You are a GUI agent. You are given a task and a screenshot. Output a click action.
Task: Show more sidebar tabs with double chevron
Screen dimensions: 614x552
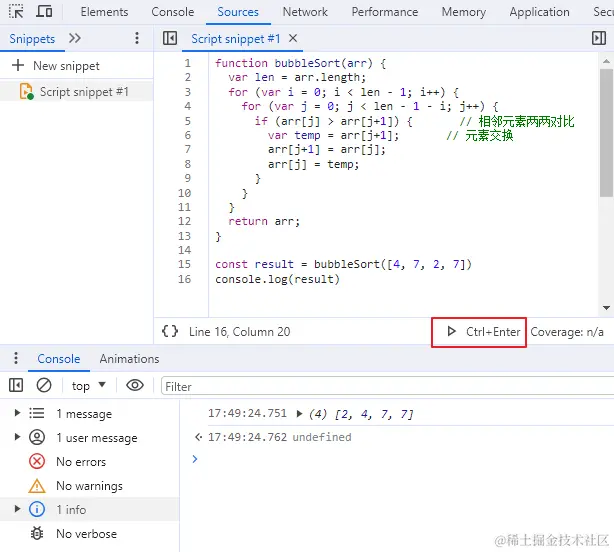pos(74,38)
